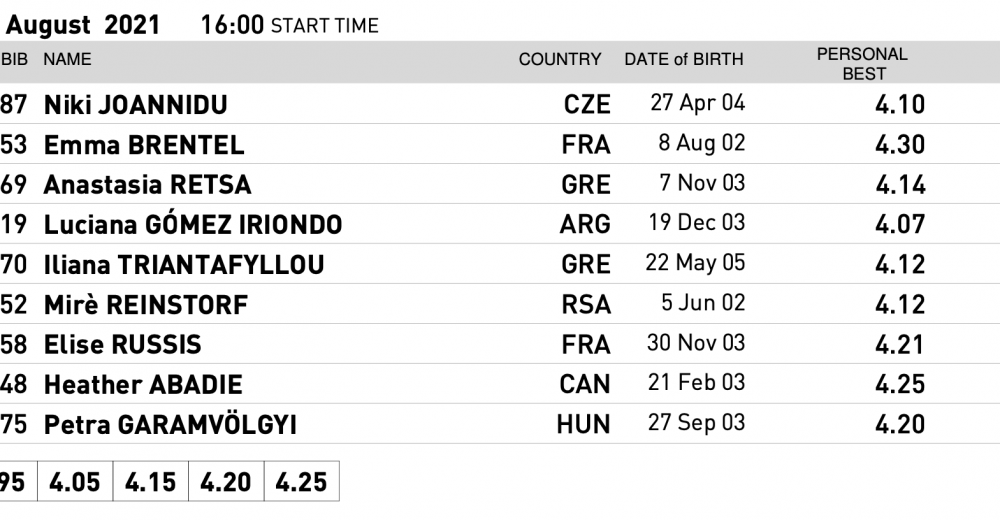Viewport: 1000px width, 520px height.
Task: Click the name Heather ABADIE
Action: pyautogui.click(x=143, y=385)
